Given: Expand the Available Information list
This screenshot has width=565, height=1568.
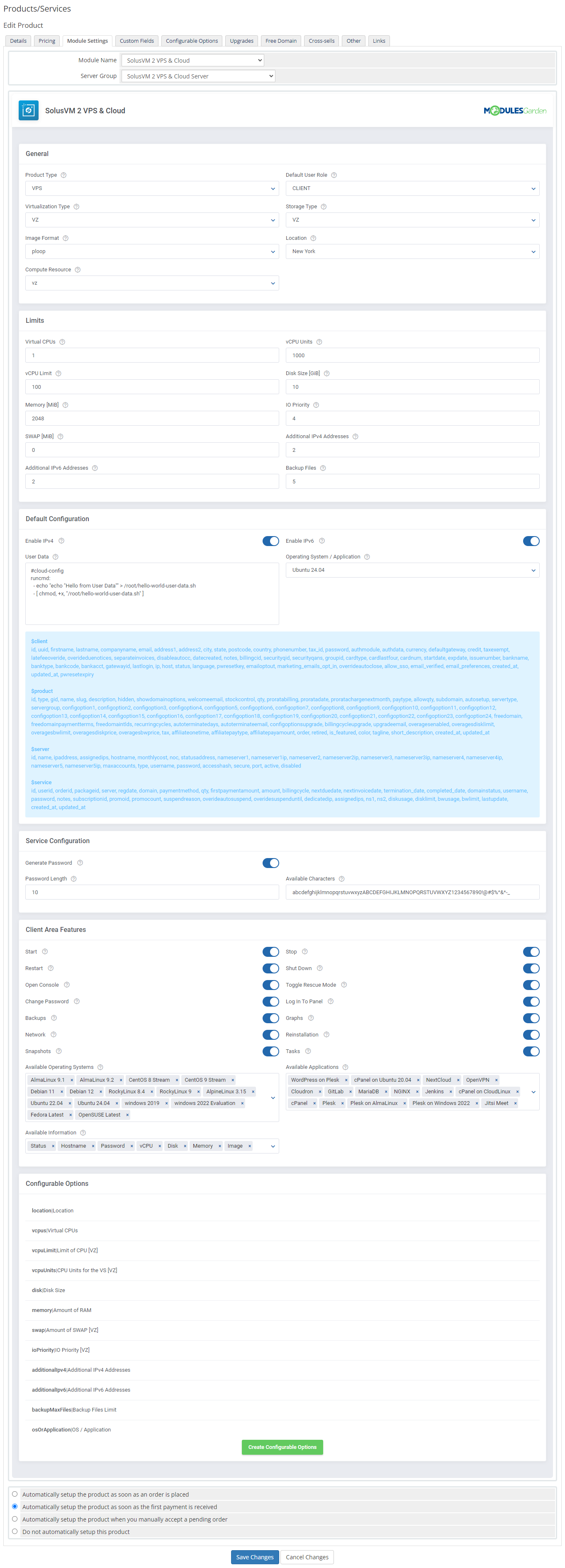Looking at the screenshot, I should [x=273, y=1146].
